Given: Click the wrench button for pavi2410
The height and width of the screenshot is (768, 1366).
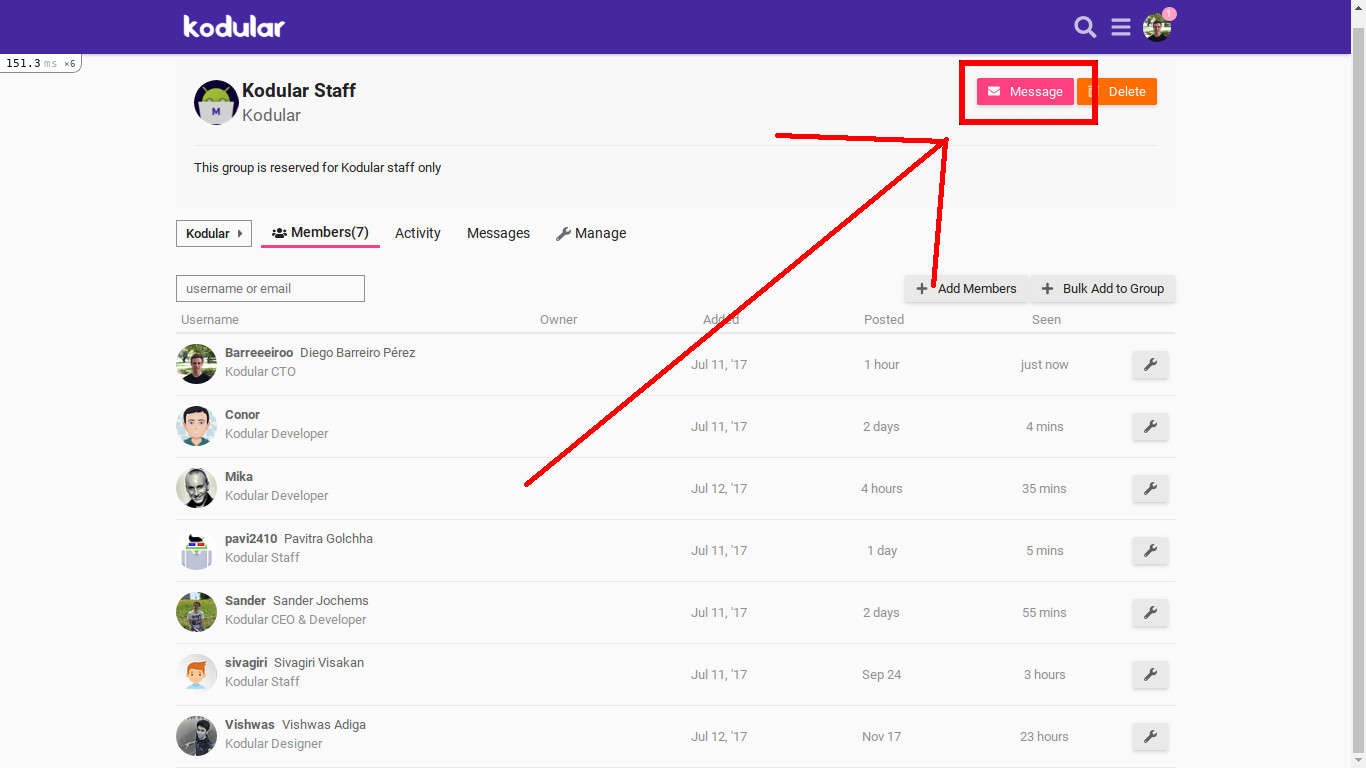Looking at the screenshot, I should pyautogui.click(x=1150, y=551).
